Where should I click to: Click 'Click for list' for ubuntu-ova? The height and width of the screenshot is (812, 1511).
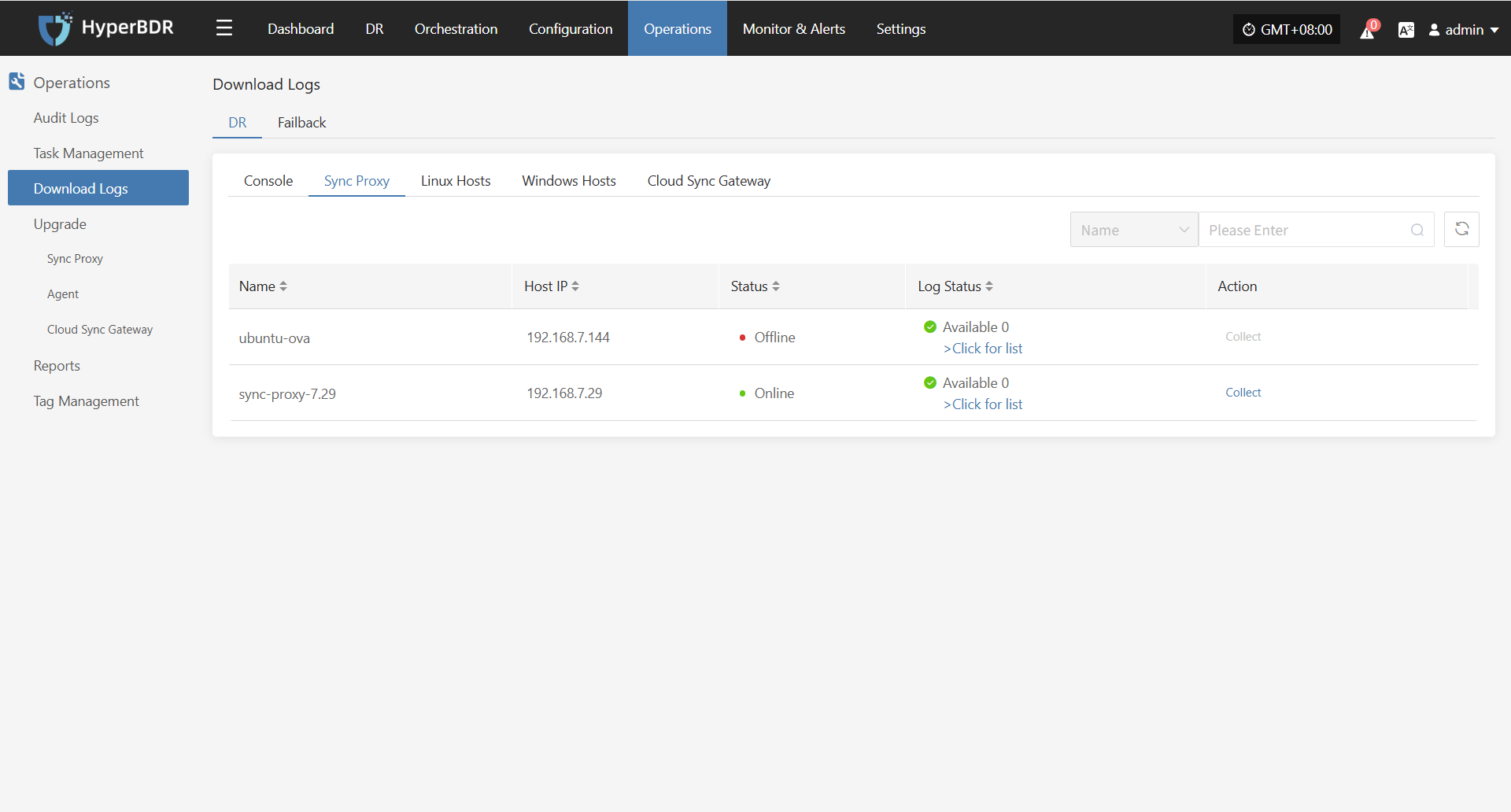pos(983,349)
